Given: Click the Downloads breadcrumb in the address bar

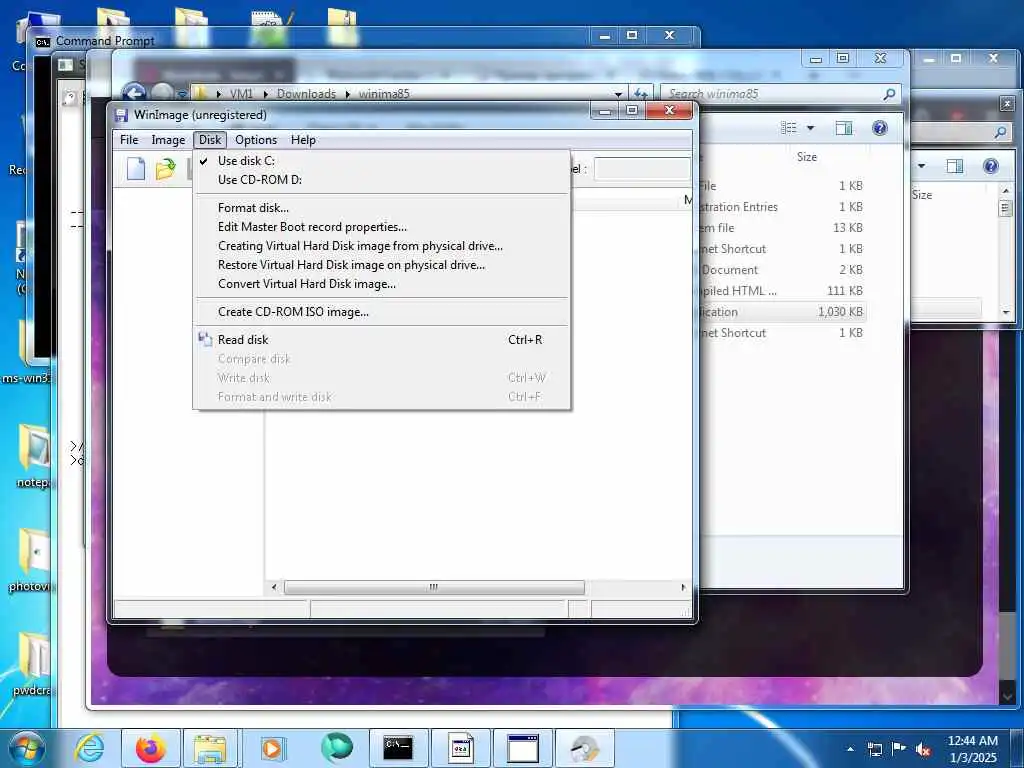Looking at the screenshot, I should click(x=306, y=94).
